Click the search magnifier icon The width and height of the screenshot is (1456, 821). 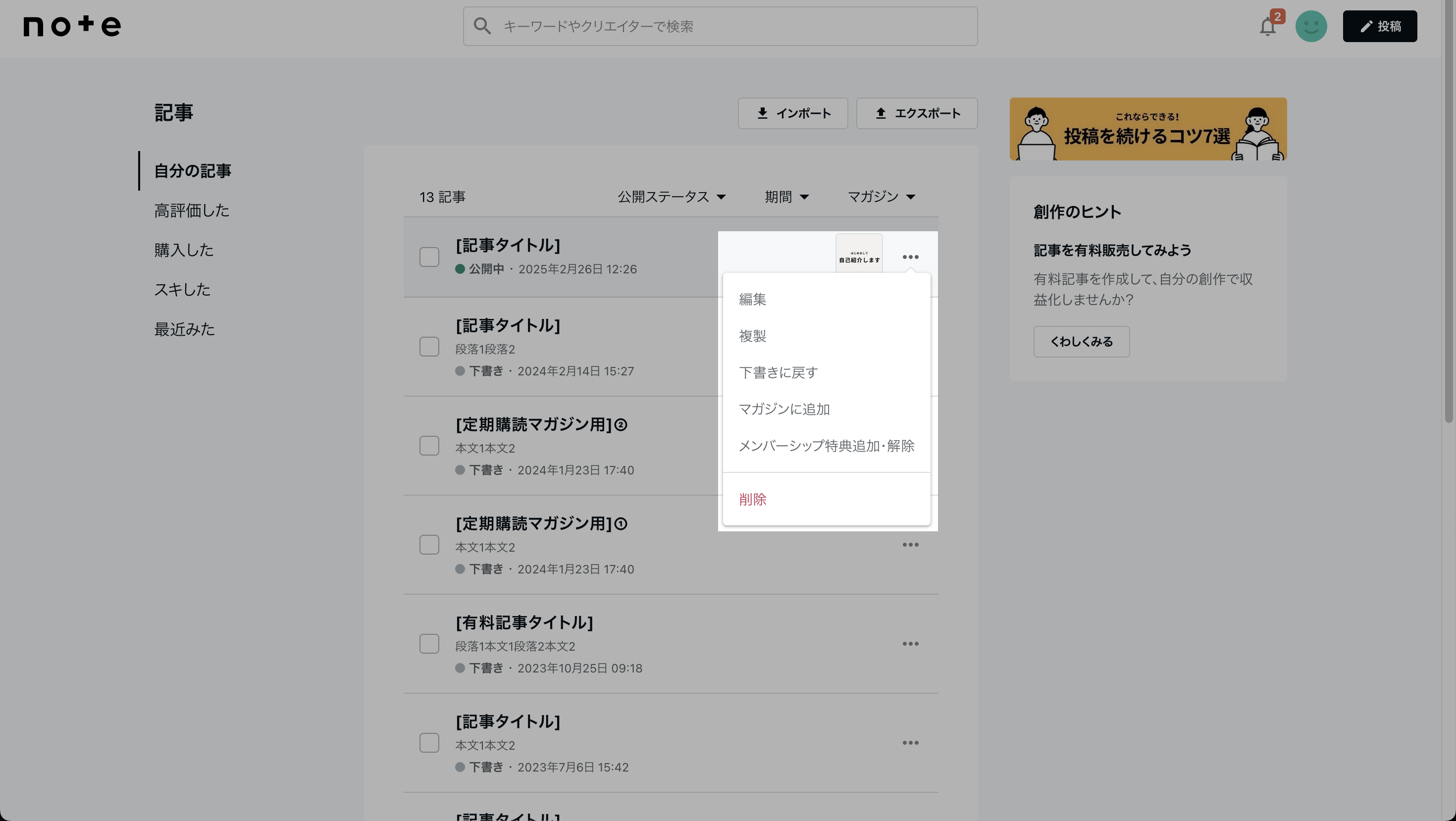click(x=482, y=26)
